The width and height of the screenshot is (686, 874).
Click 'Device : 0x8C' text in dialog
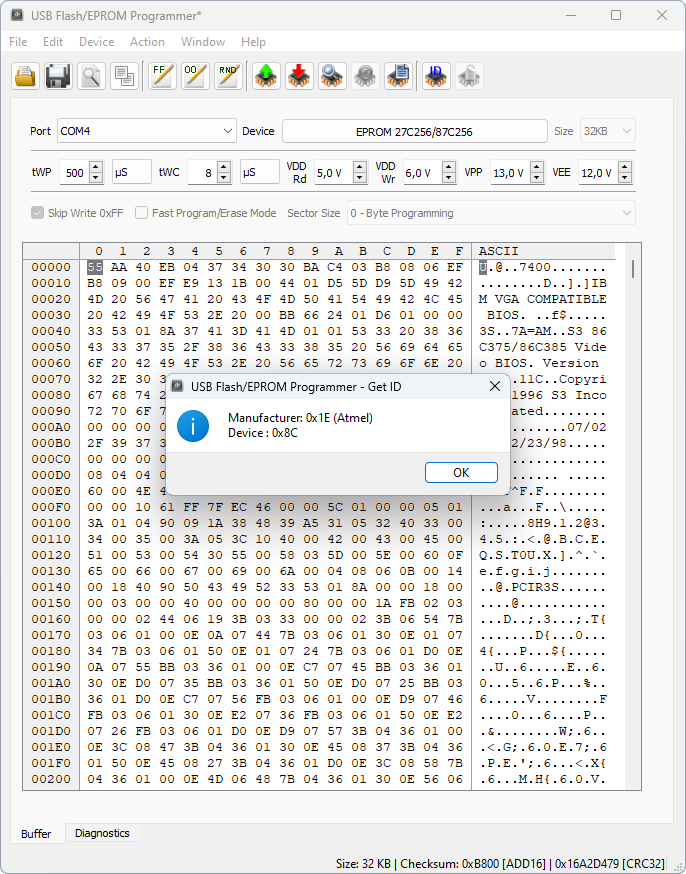[263, 433]
